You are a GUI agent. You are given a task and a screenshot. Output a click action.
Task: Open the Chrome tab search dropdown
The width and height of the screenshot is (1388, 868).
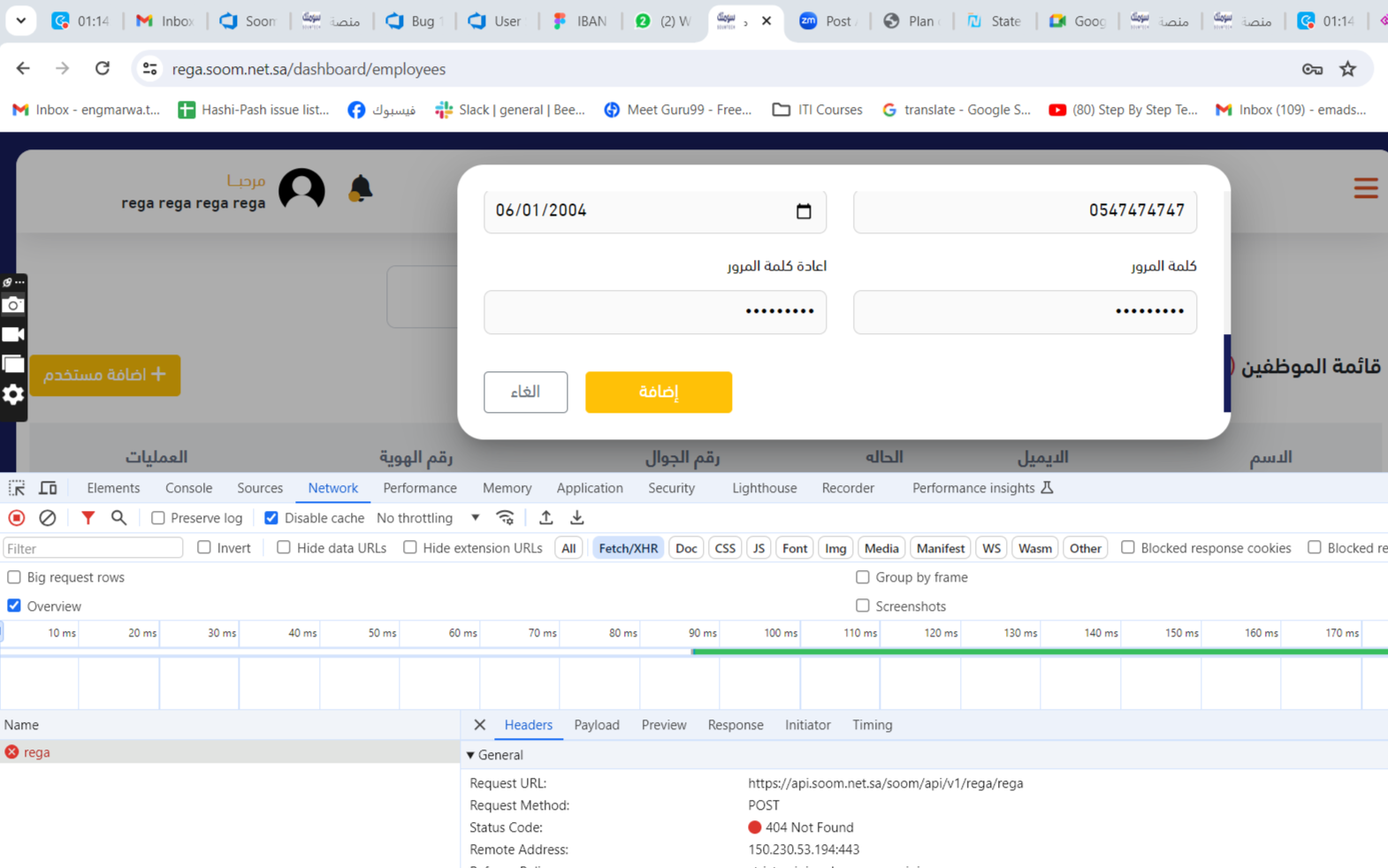tap(20, 20)
